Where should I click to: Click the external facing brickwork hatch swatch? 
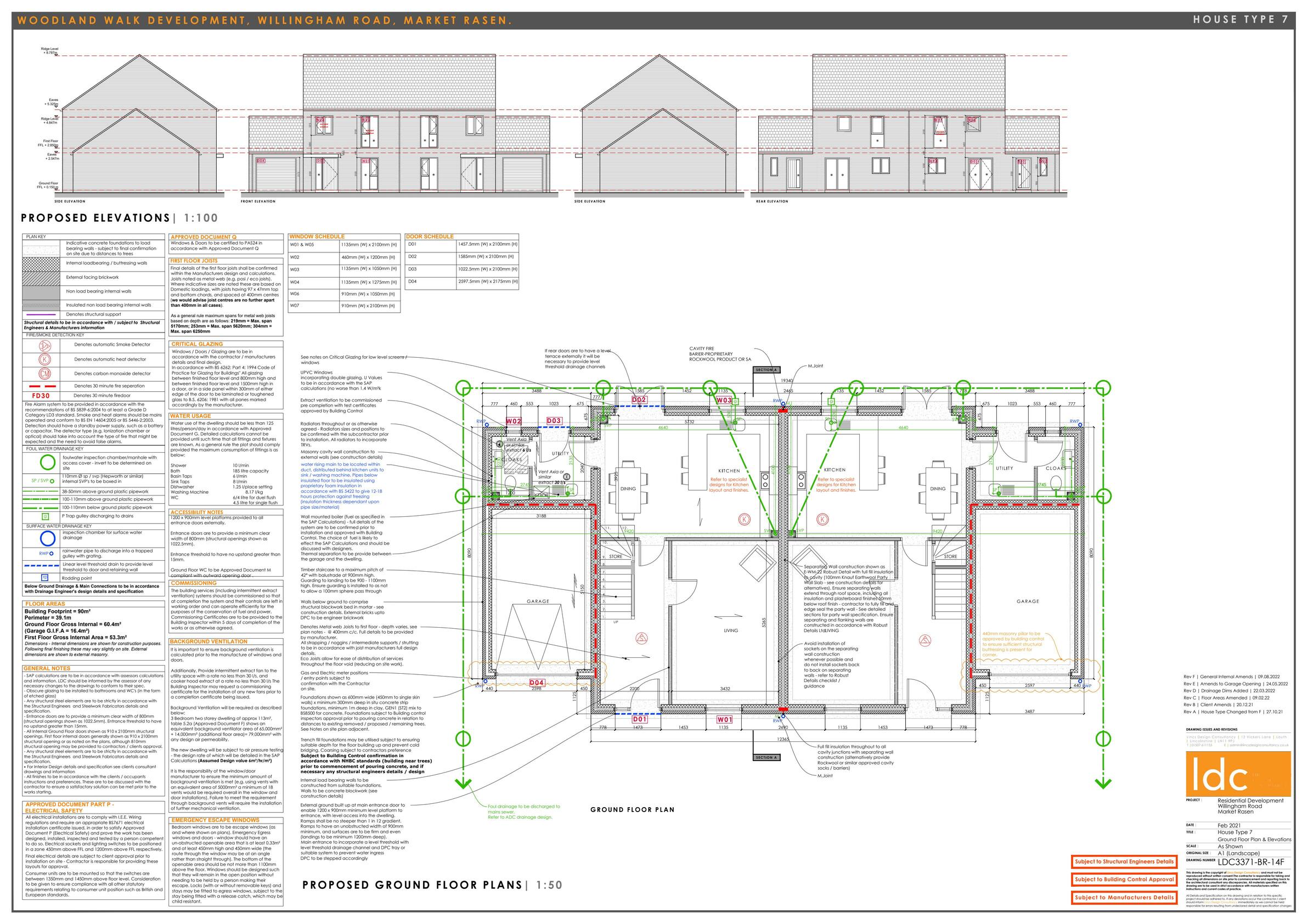[x=41, y=278]
